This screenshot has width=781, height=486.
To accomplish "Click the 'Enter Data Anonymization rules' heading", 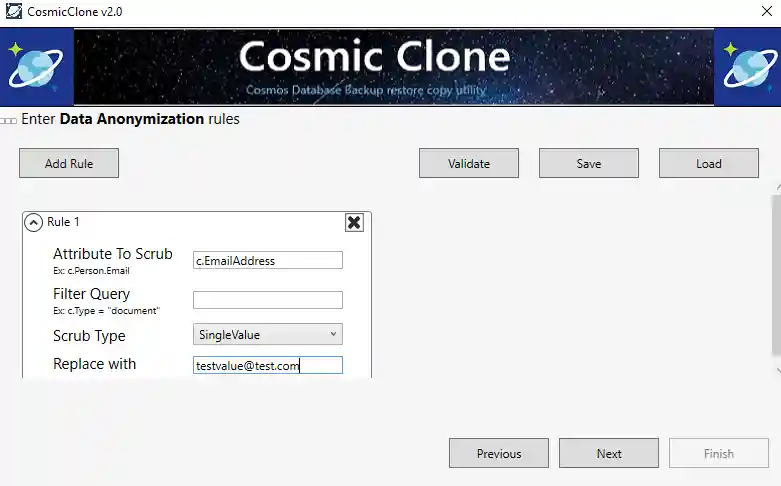I will click(130, 119).
